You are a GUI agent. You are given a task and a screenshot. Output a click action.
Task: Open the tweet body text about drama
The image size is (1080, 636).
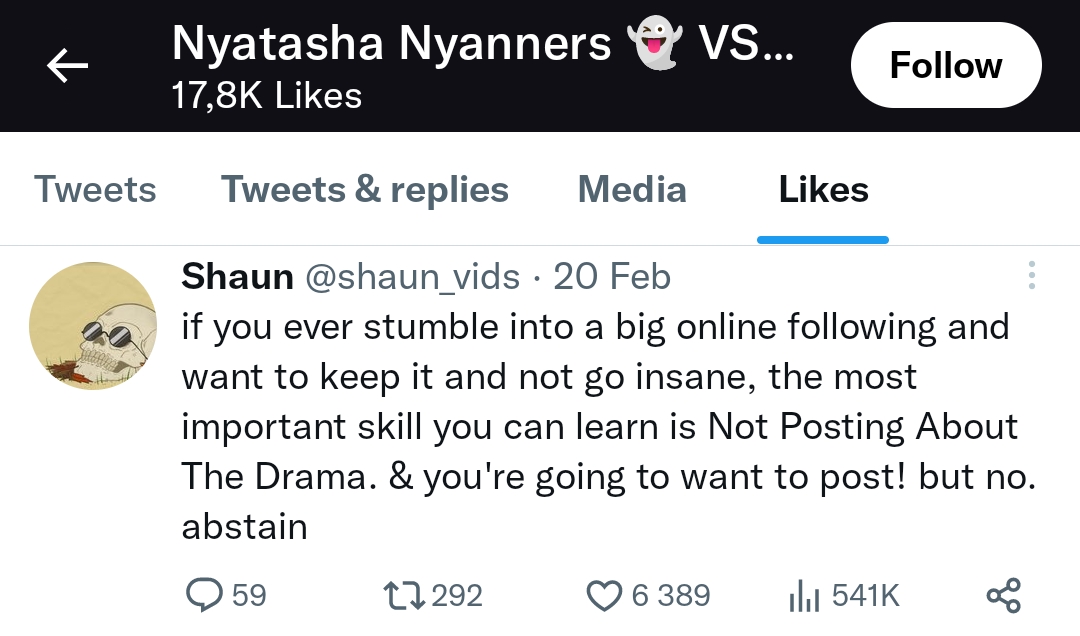point(600,426)
